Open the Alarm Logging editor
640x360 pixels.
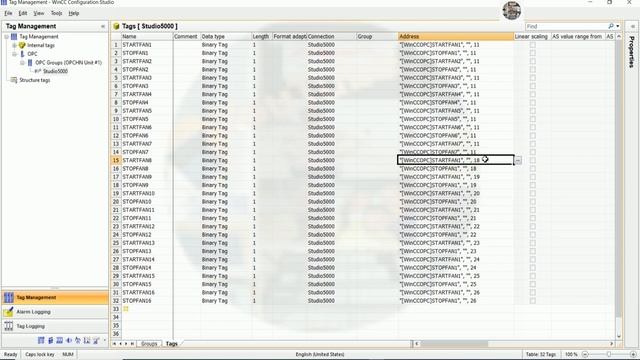[x=55, y=312]
